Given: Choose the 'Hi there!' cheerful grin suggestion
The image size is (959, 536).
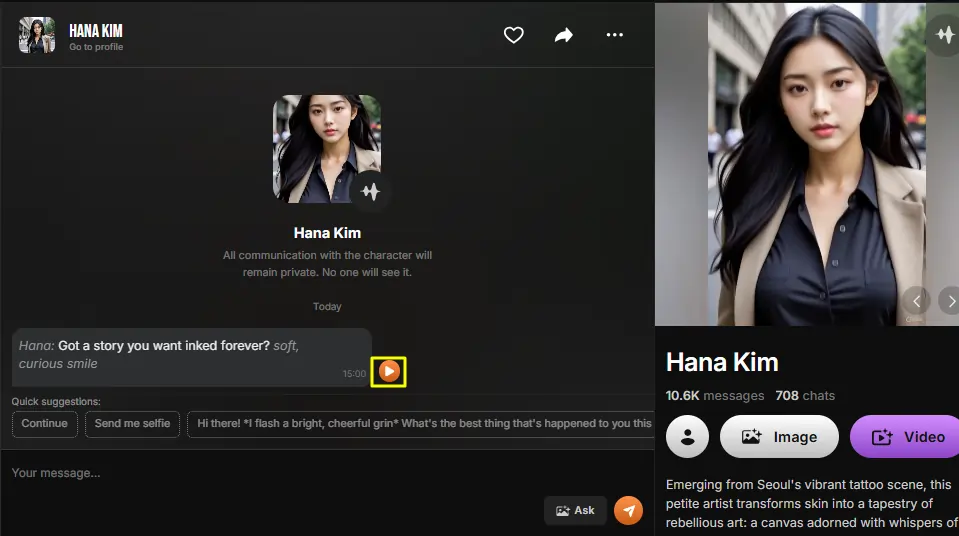Looking at the screenshot, I should tap(421, 423).
